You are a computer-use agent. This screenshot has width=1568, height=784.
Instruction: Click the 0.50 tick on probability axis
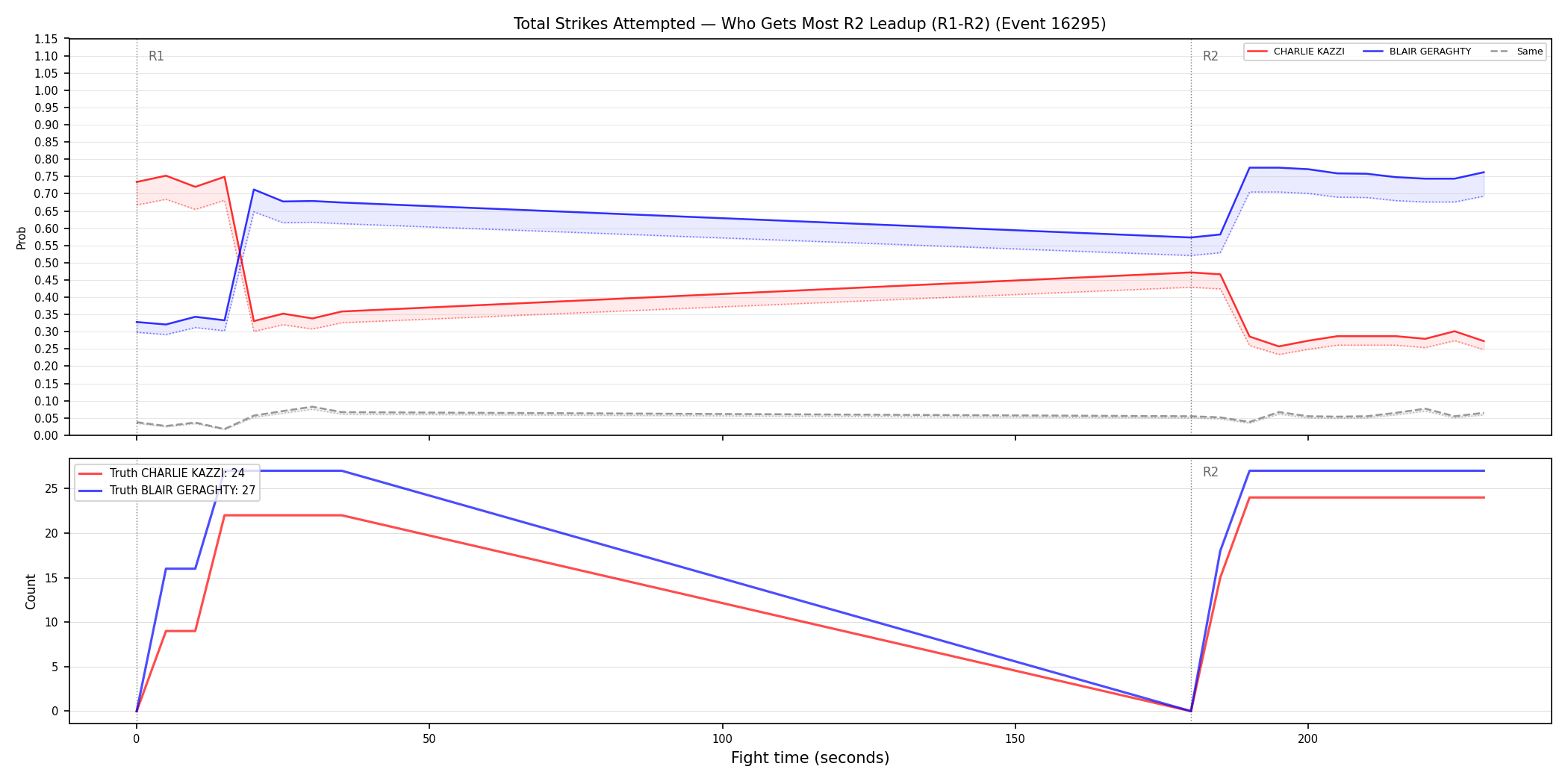point(46,263)
